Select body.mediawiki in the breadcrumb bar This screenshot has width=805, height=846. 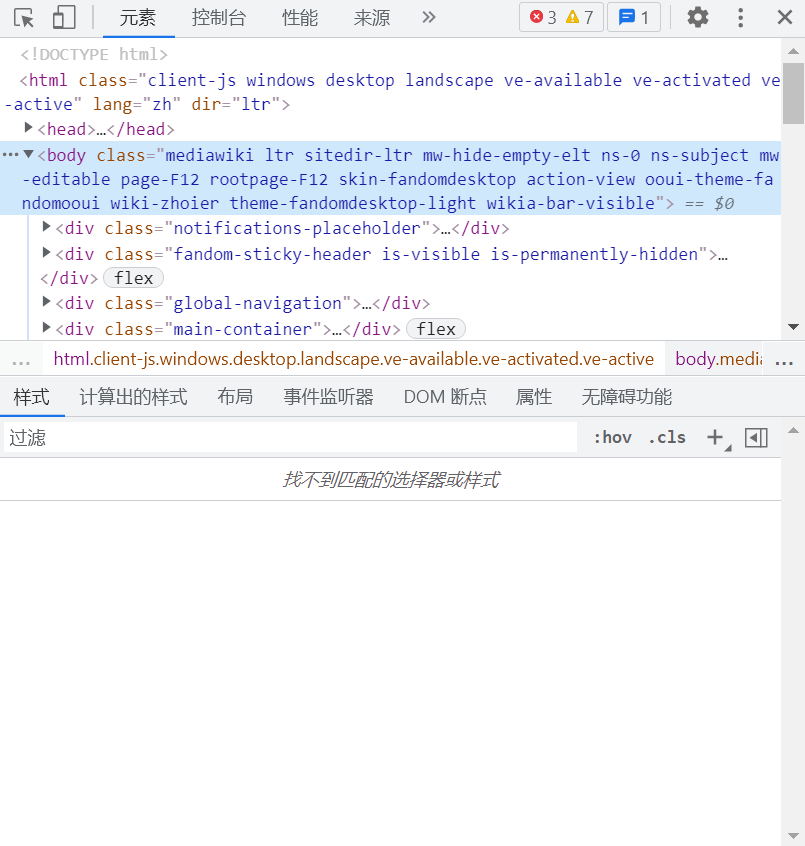click(x=716, y=358)
